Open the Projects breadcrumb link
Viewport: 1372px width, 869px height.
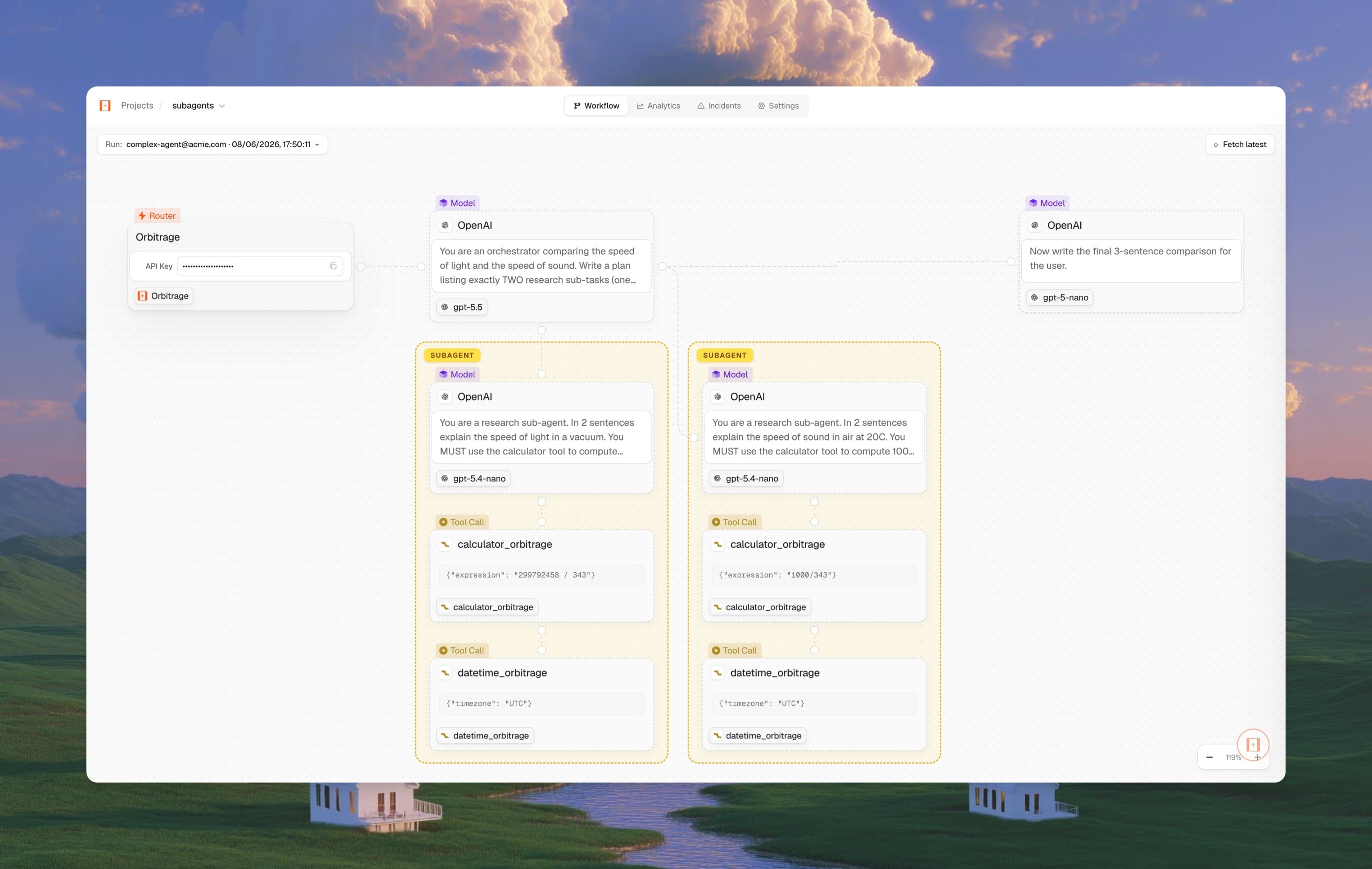pos(137,105)
